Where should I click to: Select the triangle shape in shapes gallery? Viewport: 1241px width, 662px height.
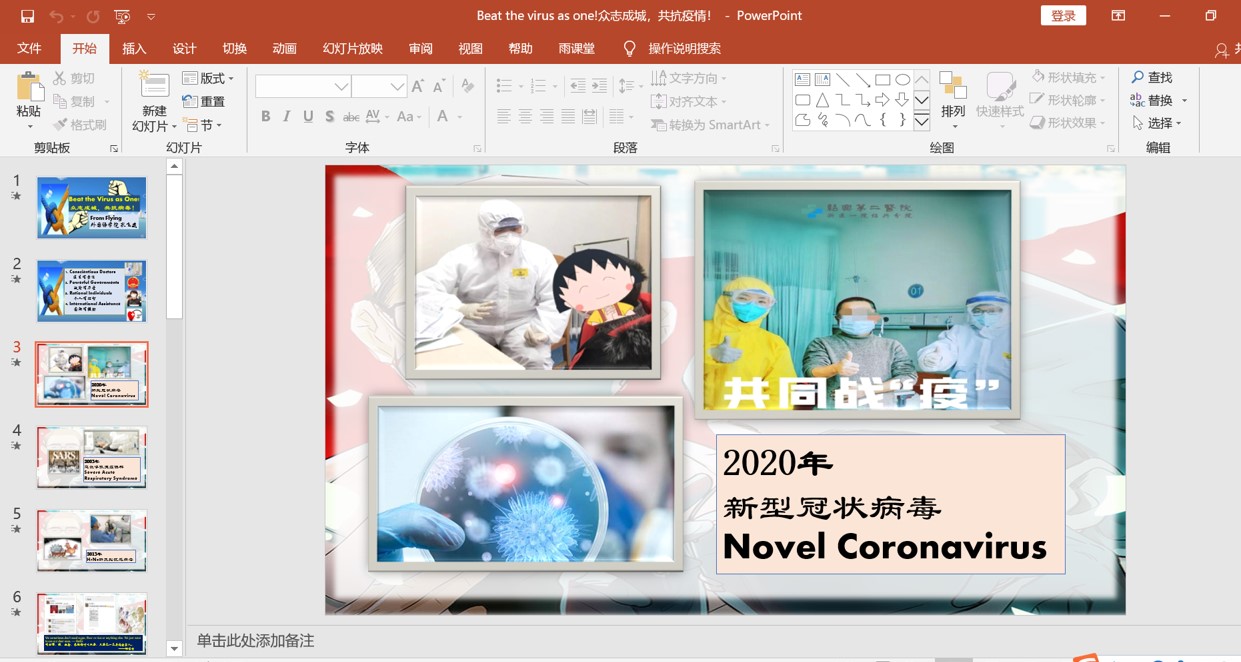click(x=822, y=100)
